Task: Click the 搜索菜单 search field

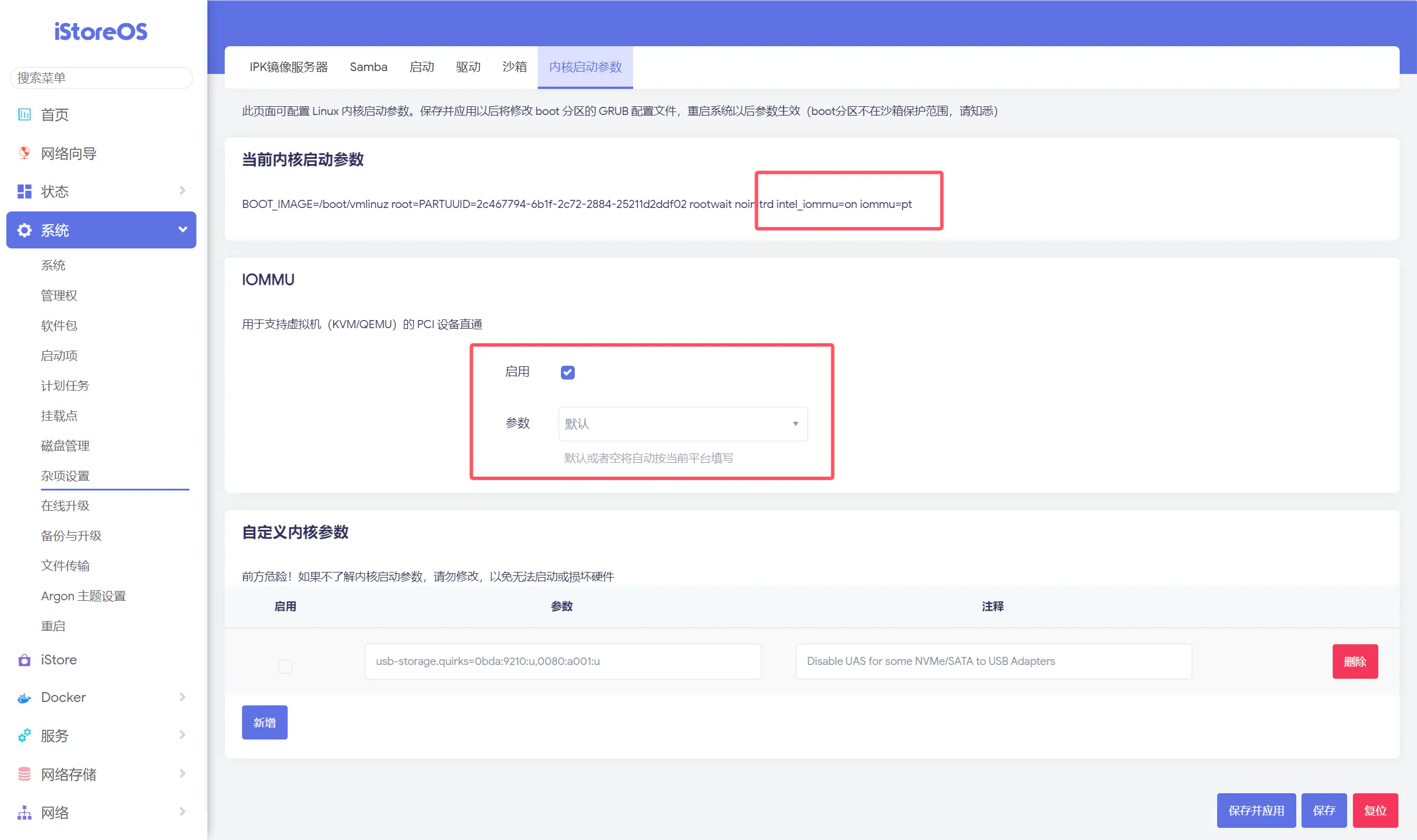Action: (x=101, y=78)
